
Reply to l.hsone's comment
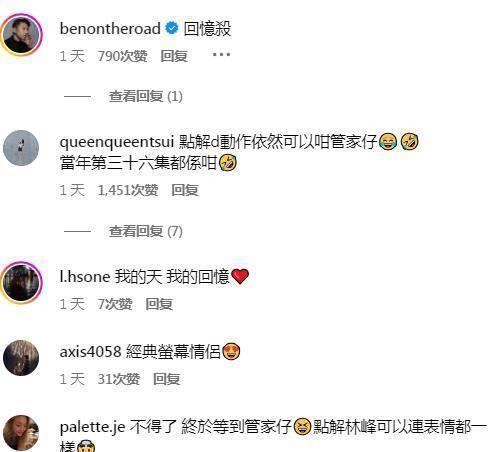pyautogui.click(x=159, y=304)
